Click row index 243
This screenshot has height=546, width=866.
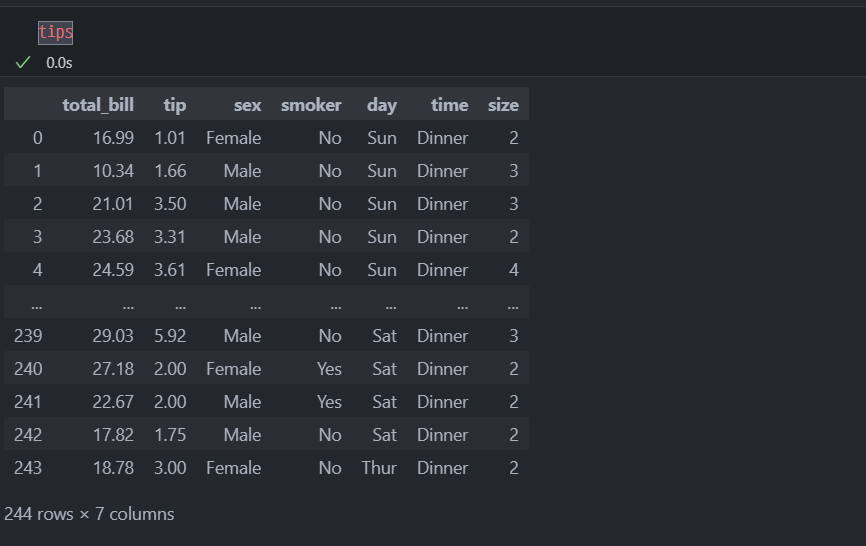(28, 468)
